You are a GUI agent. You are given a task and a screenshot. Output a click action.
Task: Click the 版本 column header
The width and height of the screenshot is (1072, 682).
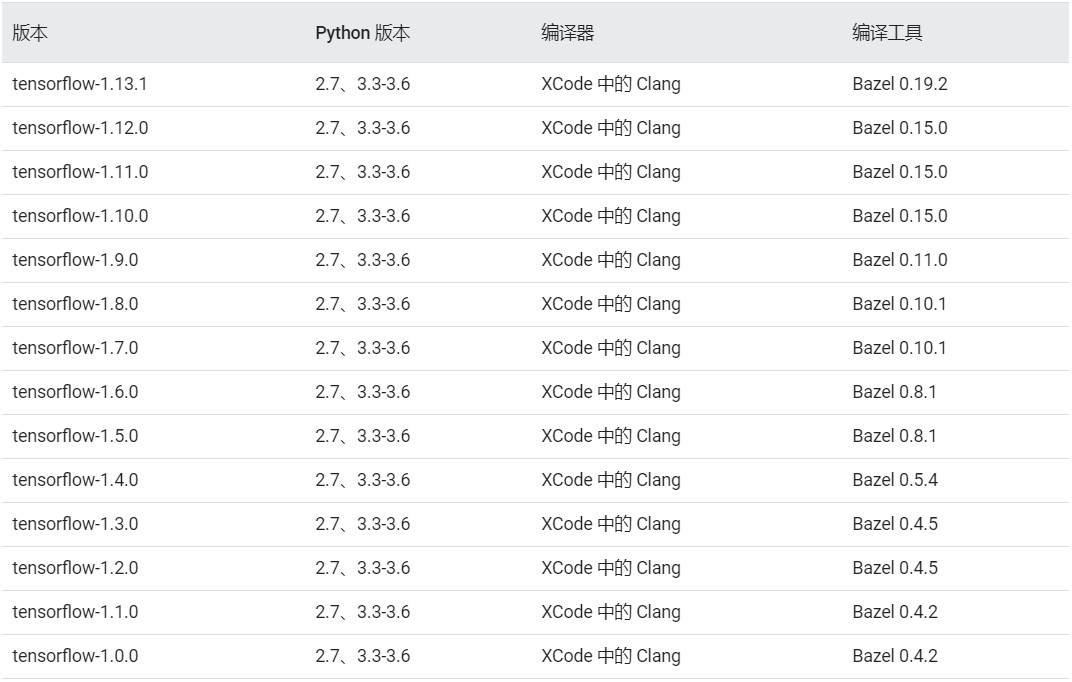[30, 33]
